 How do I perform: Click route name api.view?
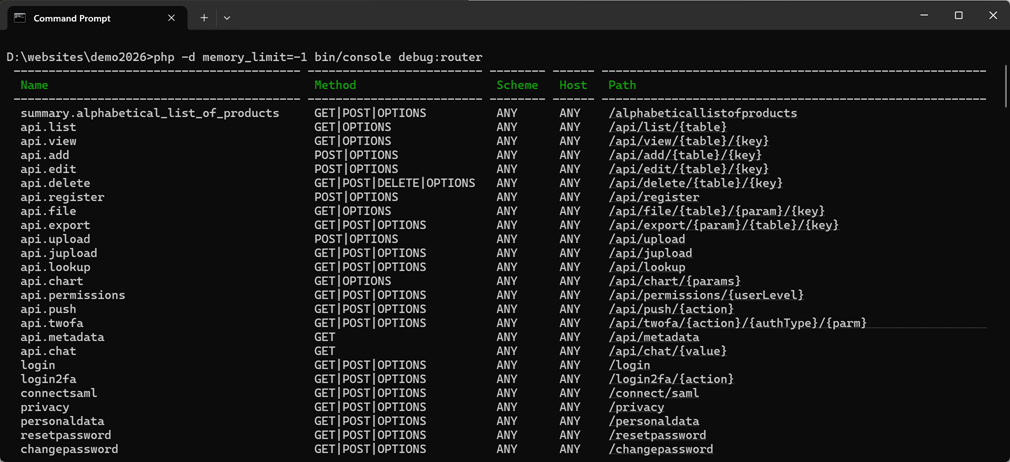click(48, 141)
